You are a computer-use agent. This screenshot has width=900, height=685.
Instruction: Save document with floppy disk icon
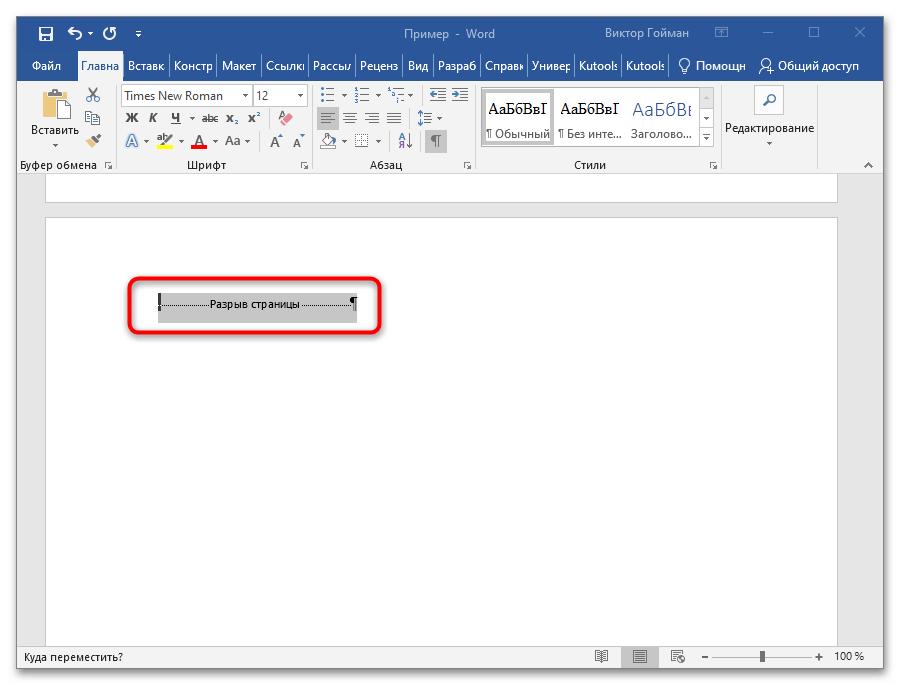pos(45,33)
